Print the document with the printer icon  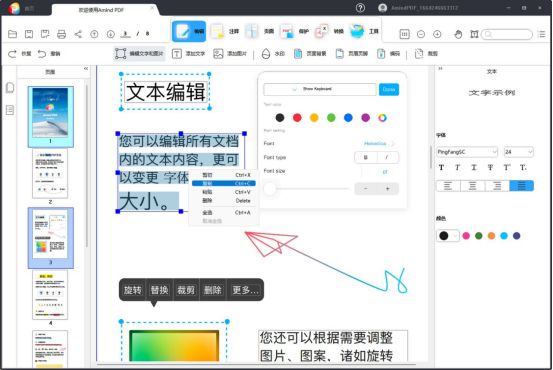(61, 34)
